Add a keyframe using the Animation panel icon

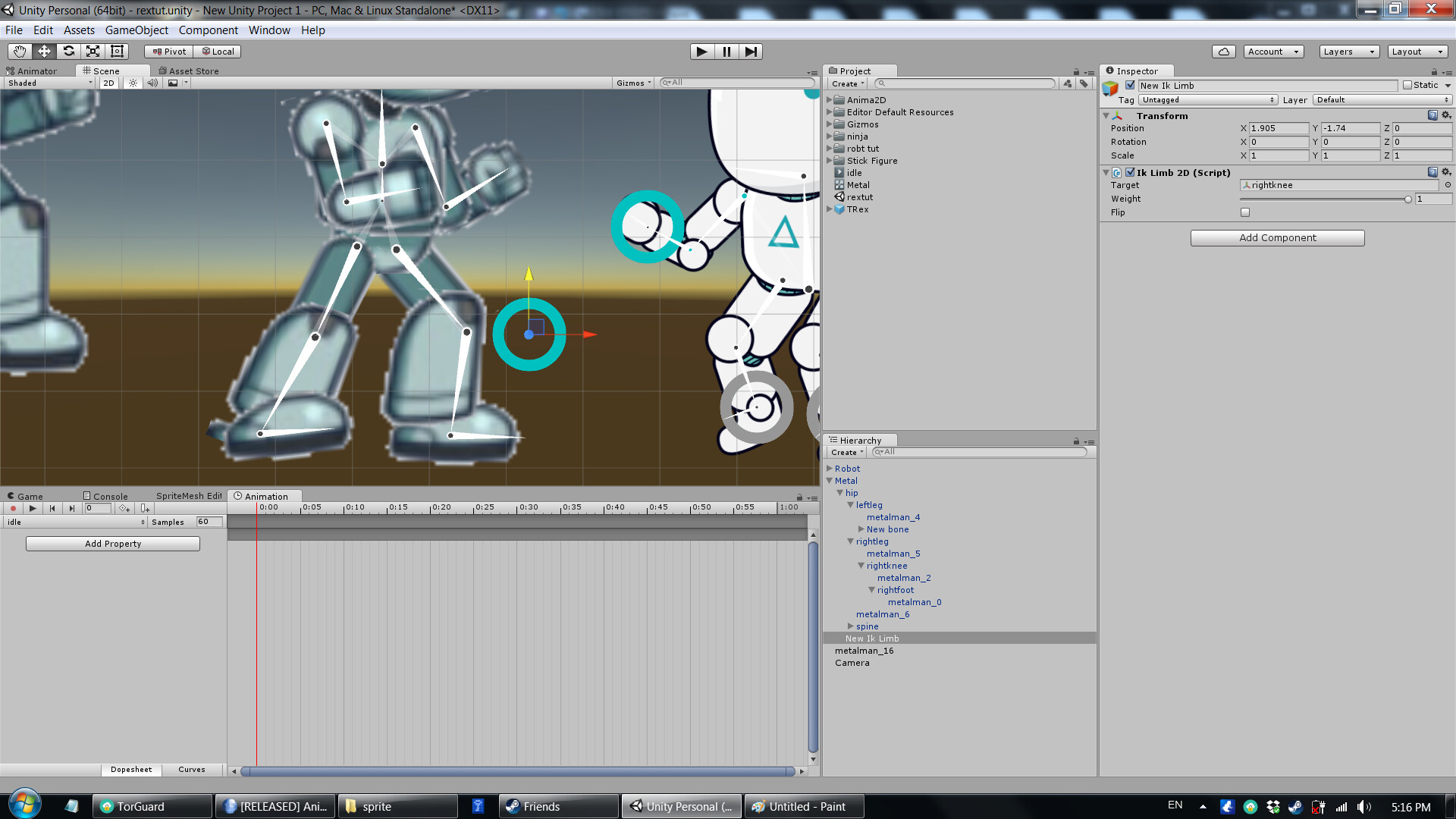click(124, 509)
